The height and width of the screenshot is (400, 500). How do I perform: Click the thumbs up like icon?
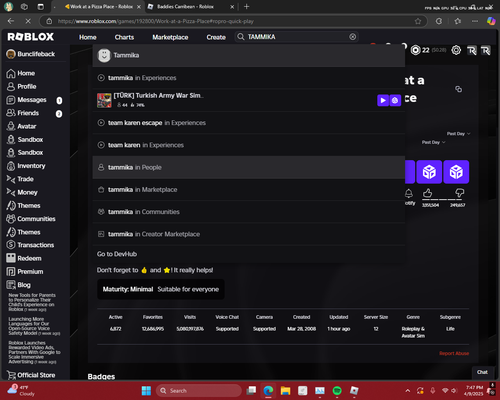(428, 193)
